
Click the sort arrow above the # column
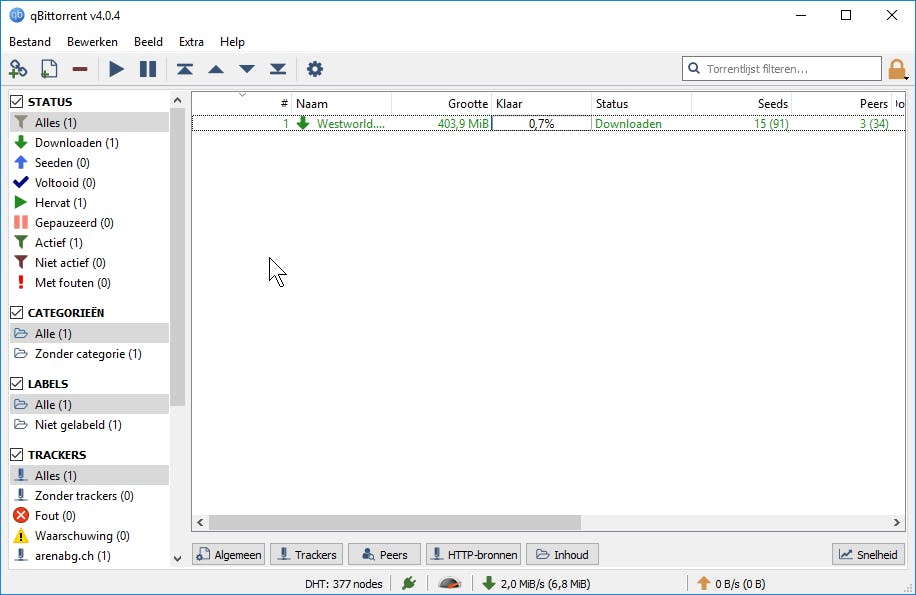click(240, 95)
